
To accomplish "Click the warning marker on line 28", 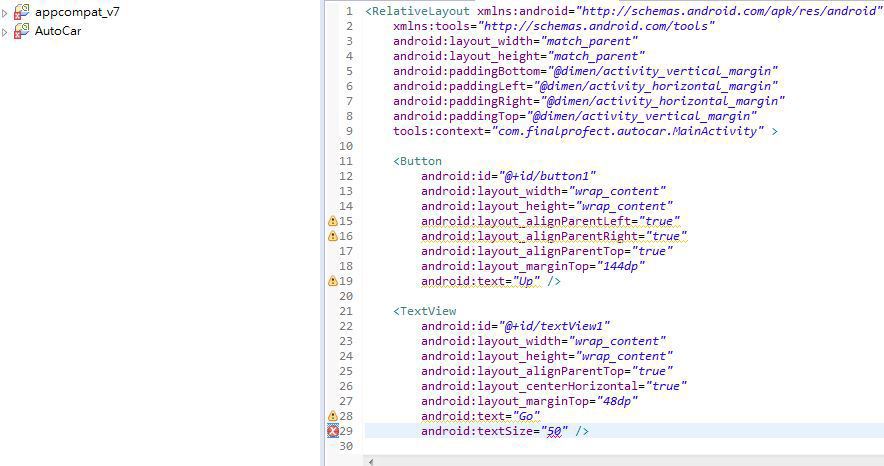I will [333, 416].
